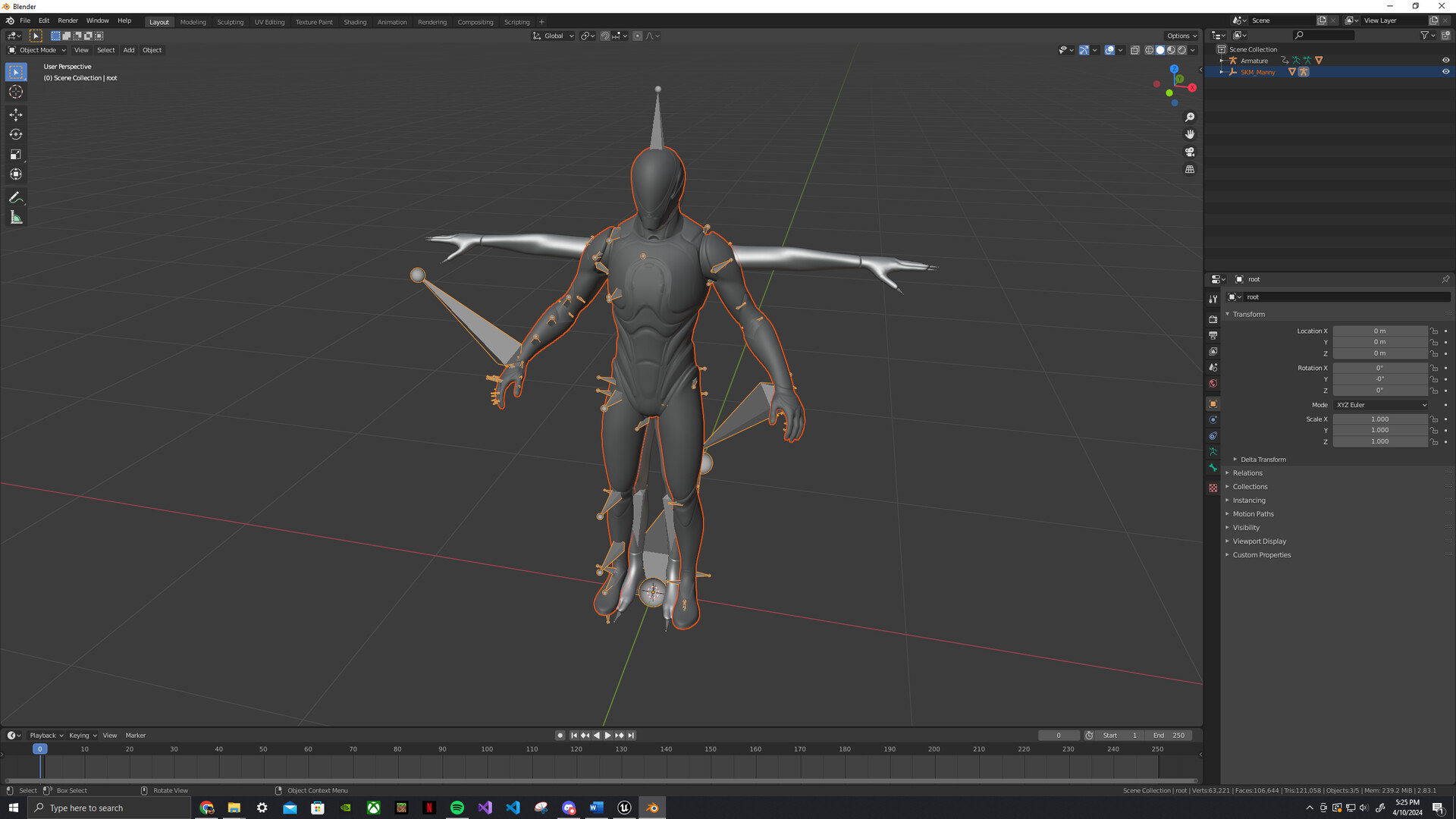Viewport: 1456px width, 819px height.
Task: Select the World Properties tab
Action: (1213, 383)
